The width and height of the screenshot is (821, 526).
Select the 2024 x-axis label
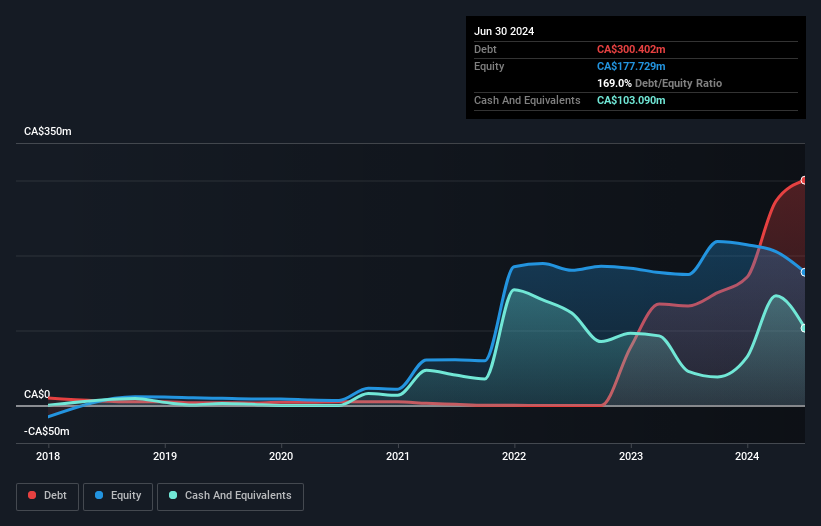click(x=747, y=456)
